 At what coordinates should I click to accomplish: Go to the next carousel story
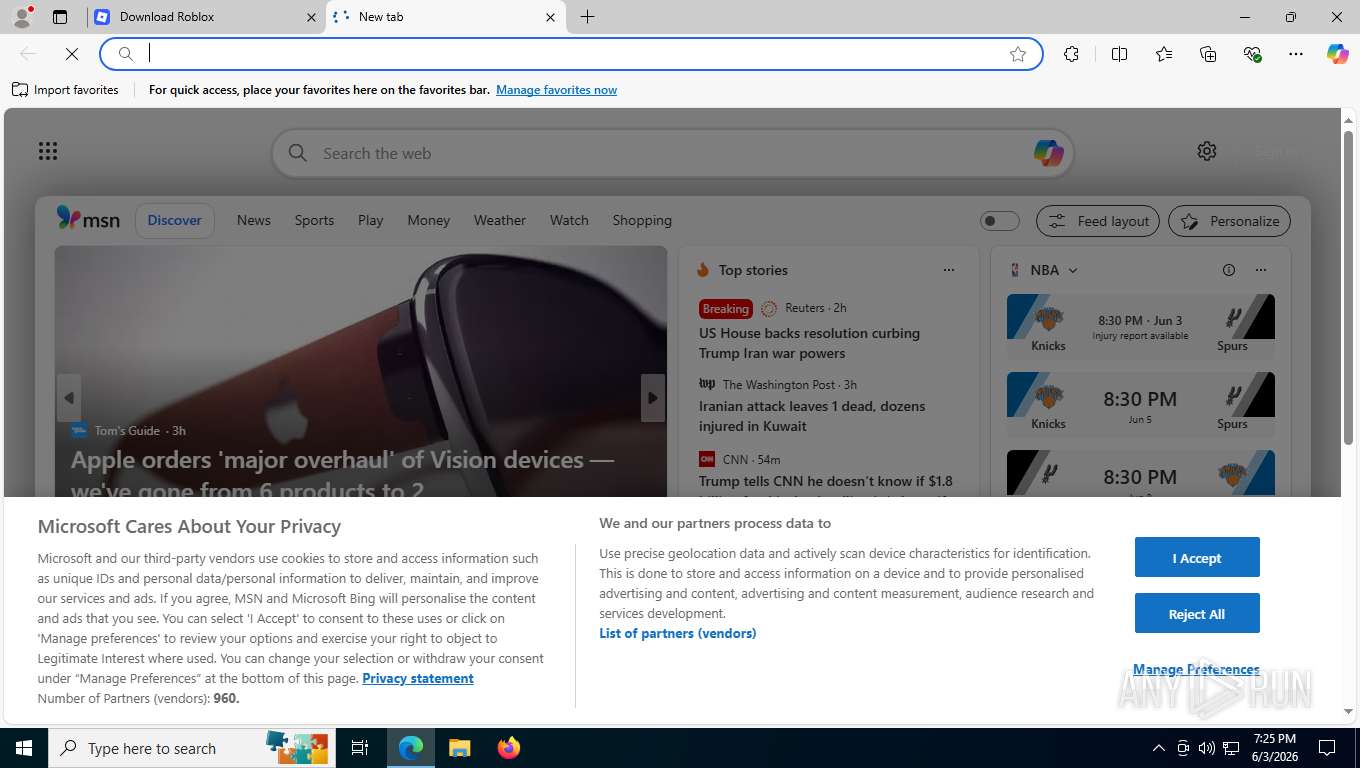(653, 398)
